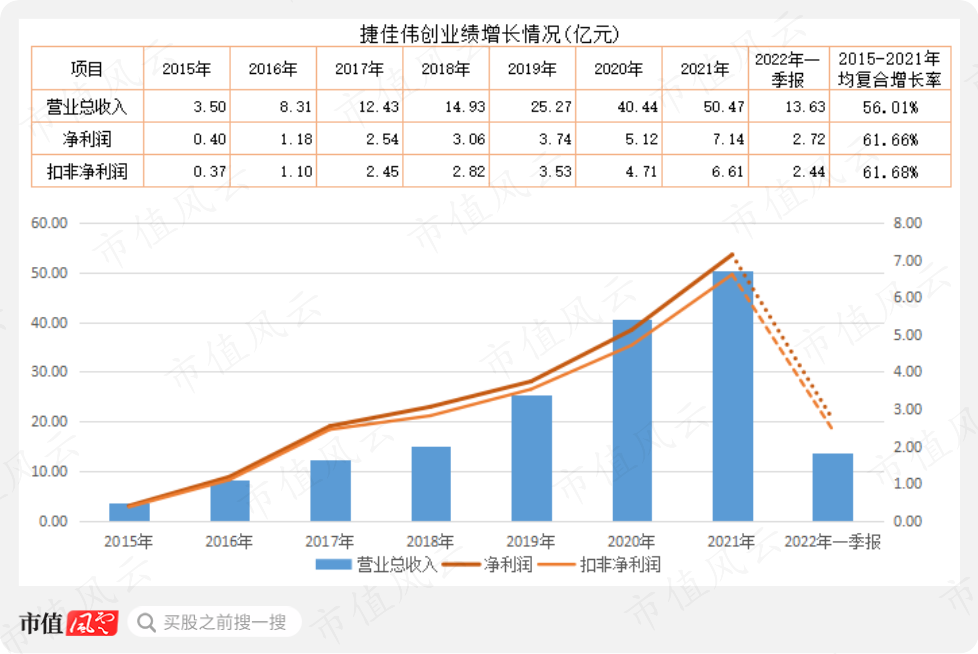Click the 2015-2021年均复合增长率 header
Image resolution: width=978 pixels, height=654 pixels.
[890, 69]
